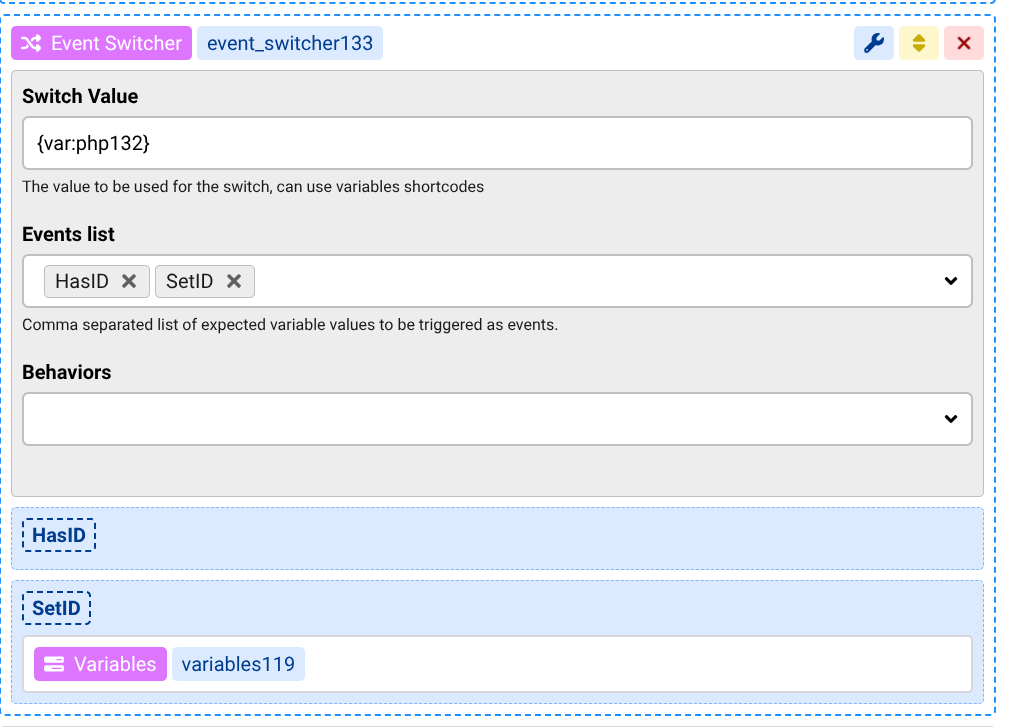Focus the Switch Value input field
The width and height of the screenshot is (1016, 727).
(x=496, y=144)
